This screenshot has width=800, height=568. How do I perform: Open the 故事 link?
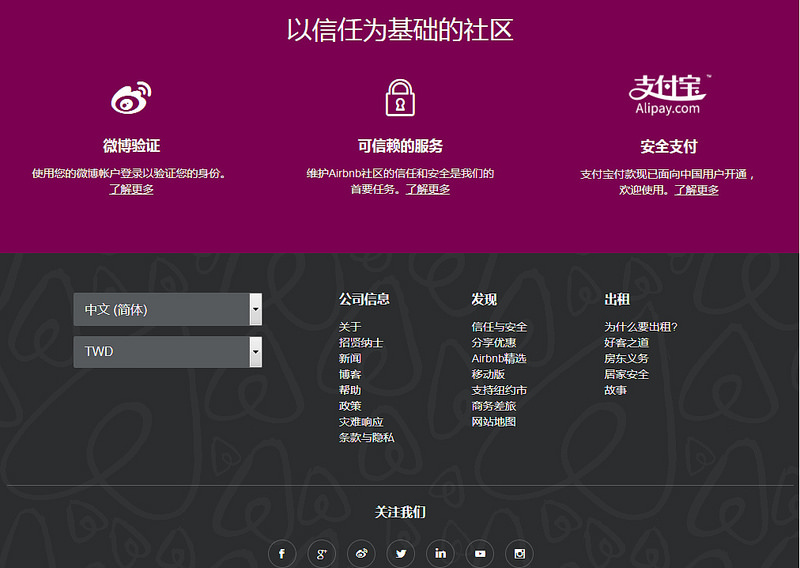615,390
